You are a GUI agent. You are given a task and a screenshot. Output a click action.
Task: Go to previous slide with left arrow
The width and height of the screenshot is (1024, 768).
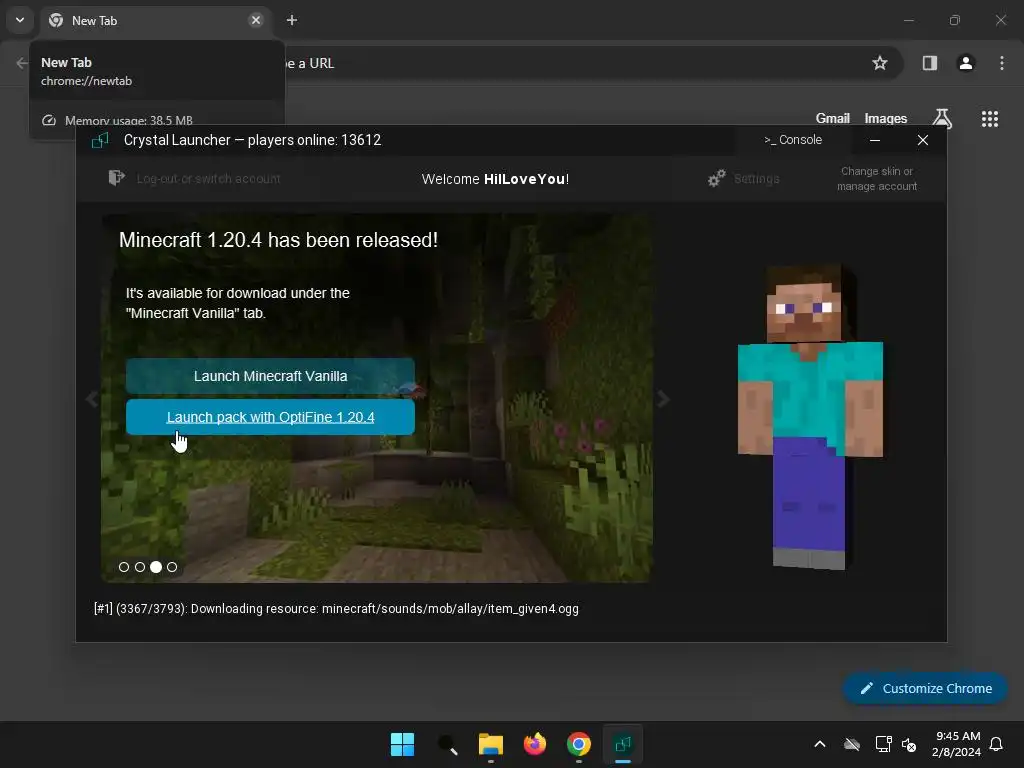92,398
